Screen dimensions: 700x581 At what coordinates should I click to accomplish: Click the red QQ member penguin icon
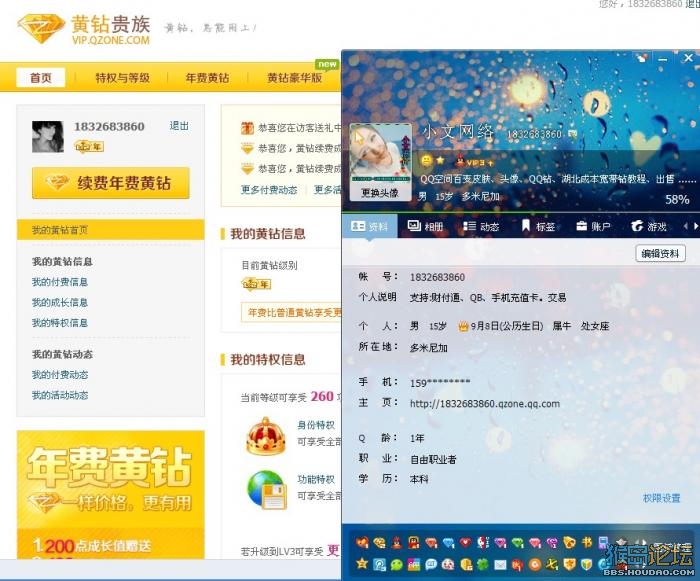(397, 543)
